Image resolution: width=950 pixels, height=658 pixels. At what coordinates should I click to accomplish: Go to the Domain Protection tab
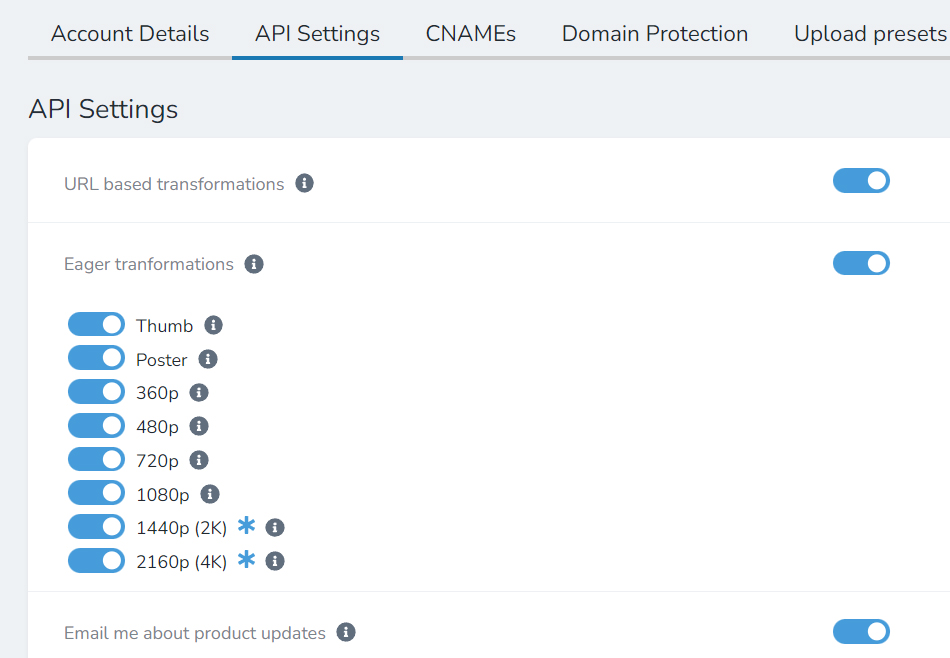[x=655, y=34]
